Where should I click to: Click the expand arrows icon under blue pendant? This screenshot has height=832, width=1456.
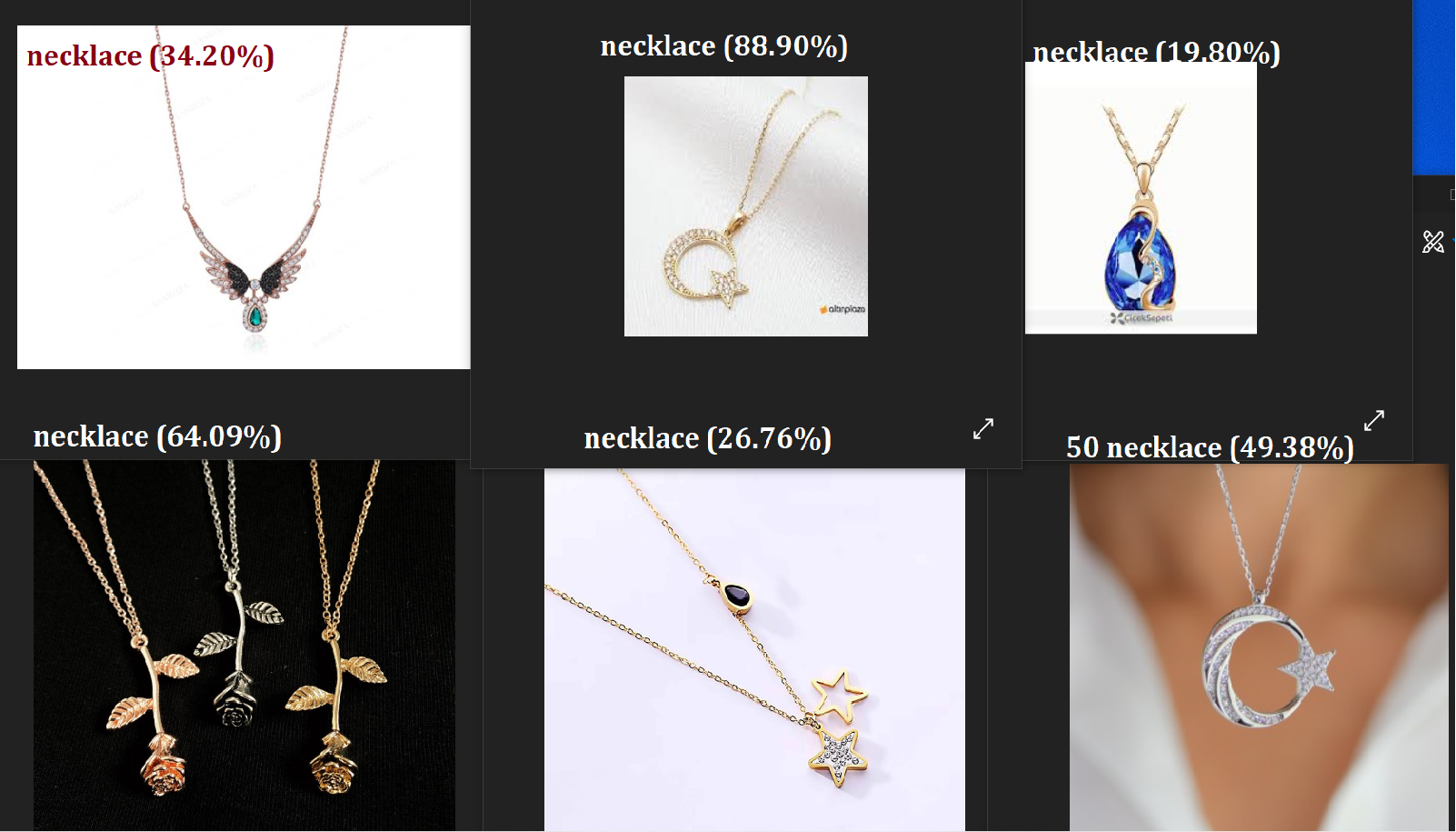pos(1374,420)
